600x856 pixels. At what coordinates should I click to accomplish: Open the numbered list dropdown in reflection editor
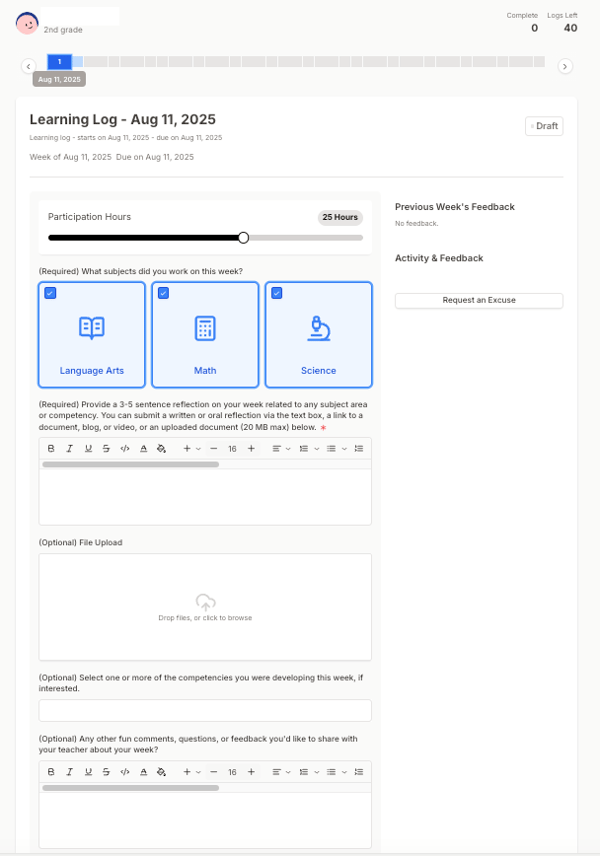[308, 449]
